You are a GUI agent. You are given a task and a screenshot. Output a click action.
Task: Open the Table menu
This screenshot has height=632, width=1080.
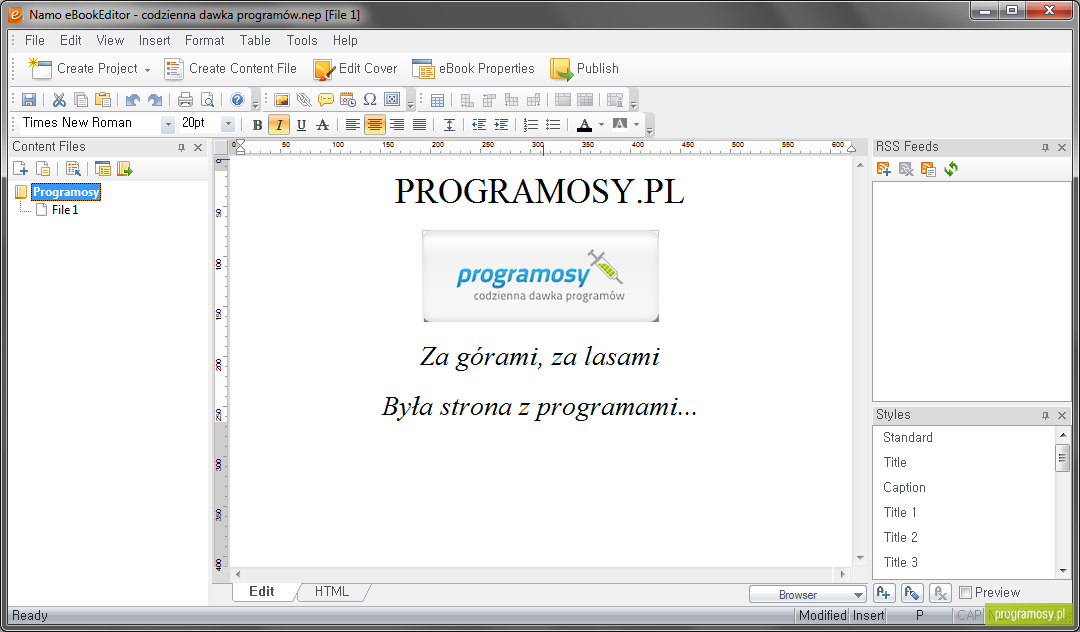tap(255, 41)
